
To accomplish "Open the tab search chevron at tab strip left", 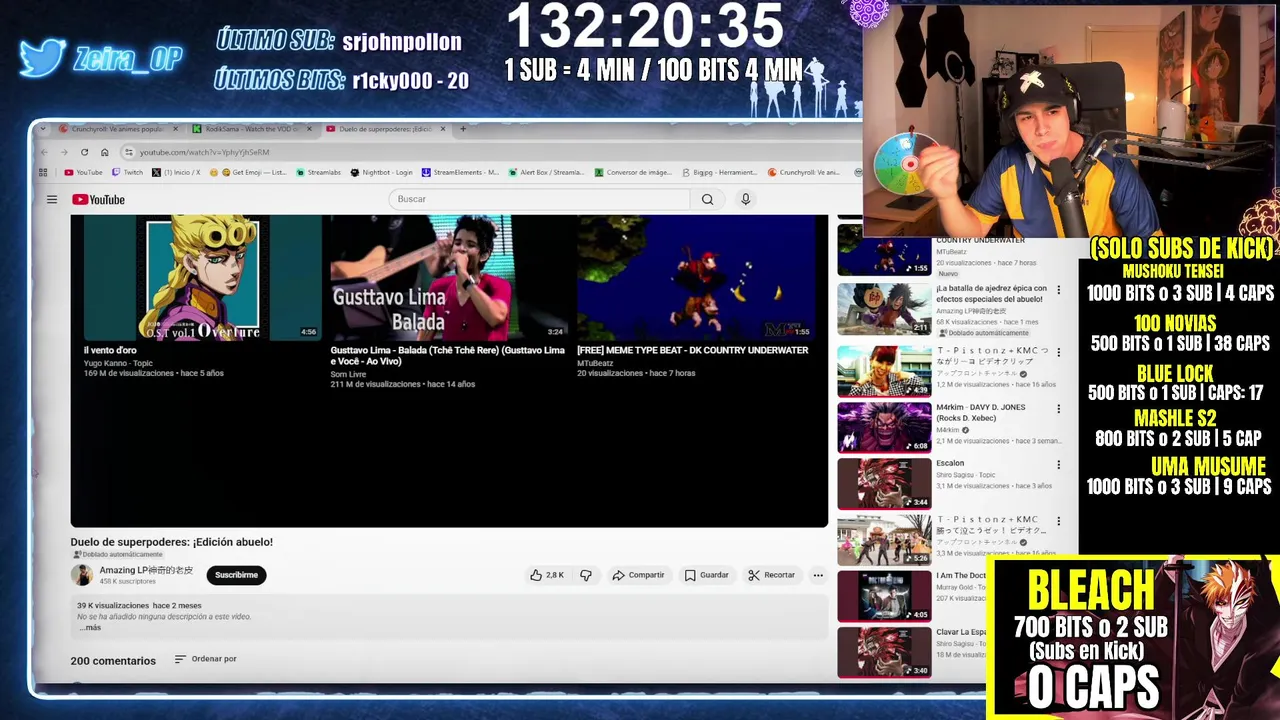I will coord(44,129).
